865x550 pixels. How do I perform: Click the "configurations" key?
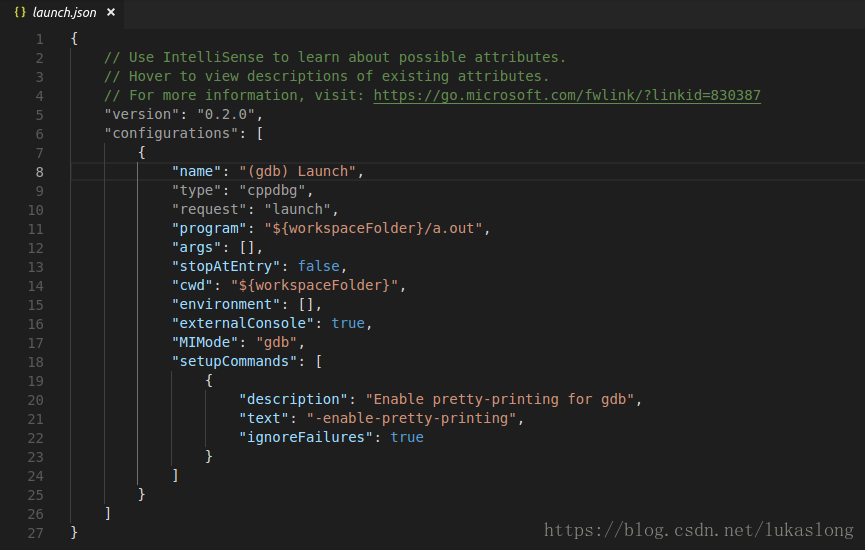[172, 134]
